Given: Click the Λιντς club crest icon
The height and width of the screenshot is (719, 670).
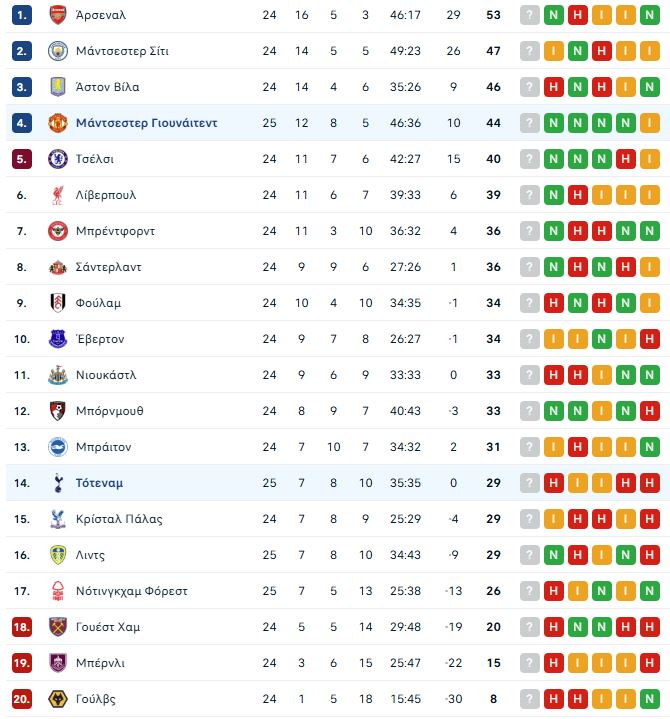Looking at the screenshot, I should pos(57,555).
